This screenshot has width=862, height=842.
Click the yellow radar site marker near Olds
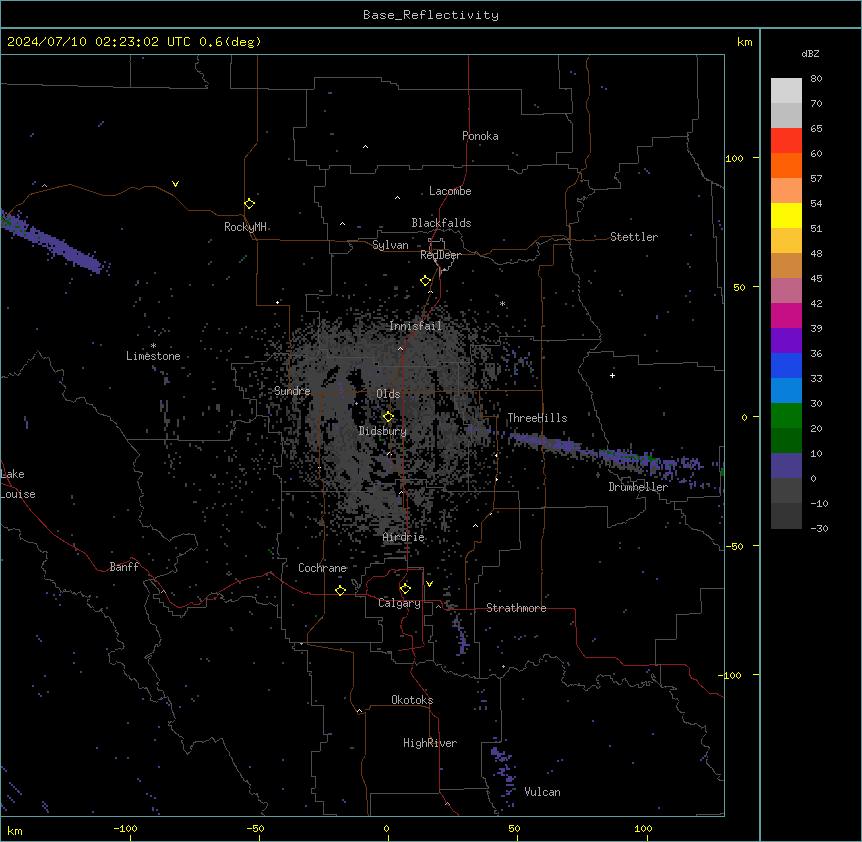click(x=388, y=417)
